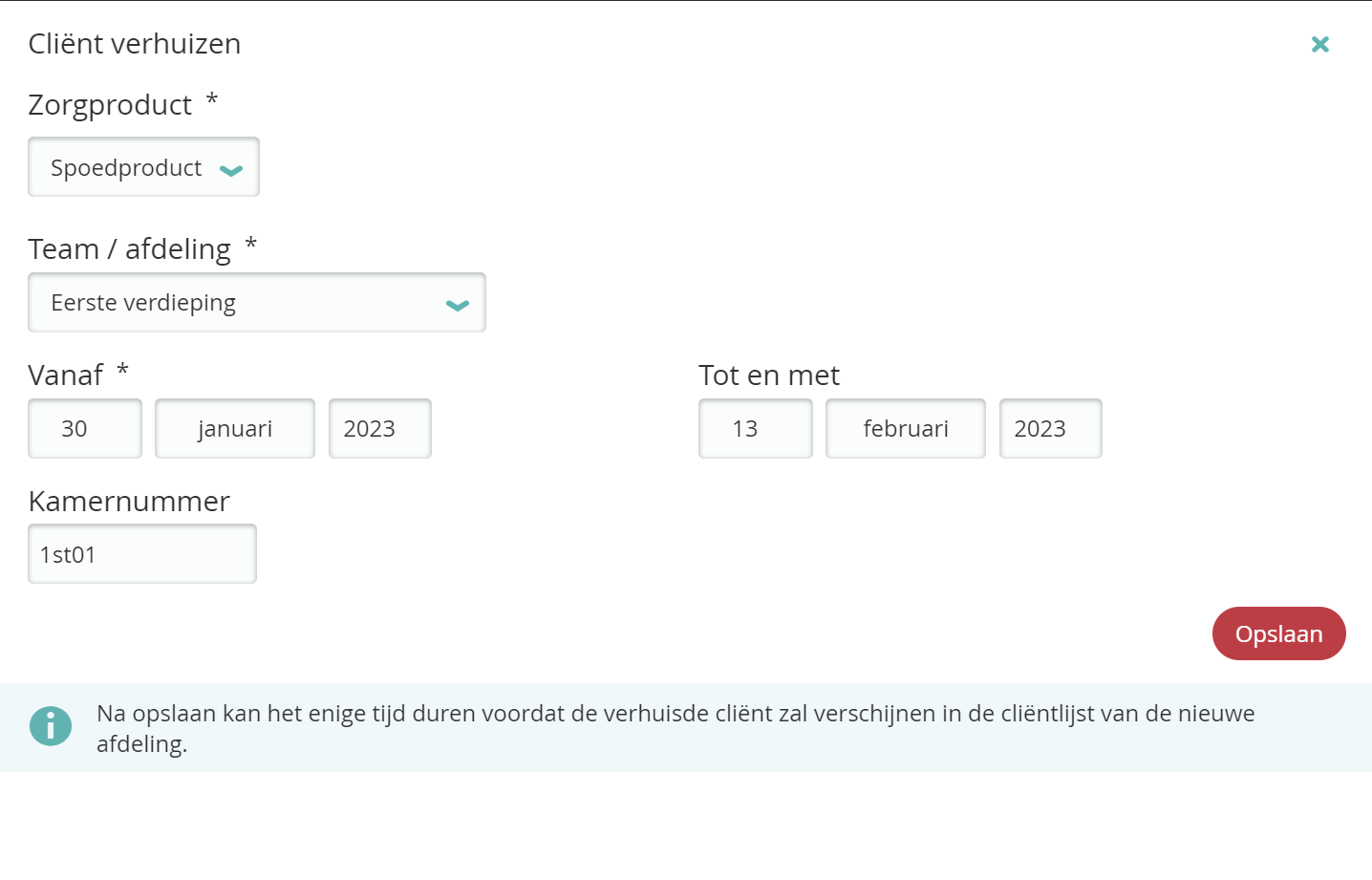Click the Vanaf year field 2023

coord(379,429)
